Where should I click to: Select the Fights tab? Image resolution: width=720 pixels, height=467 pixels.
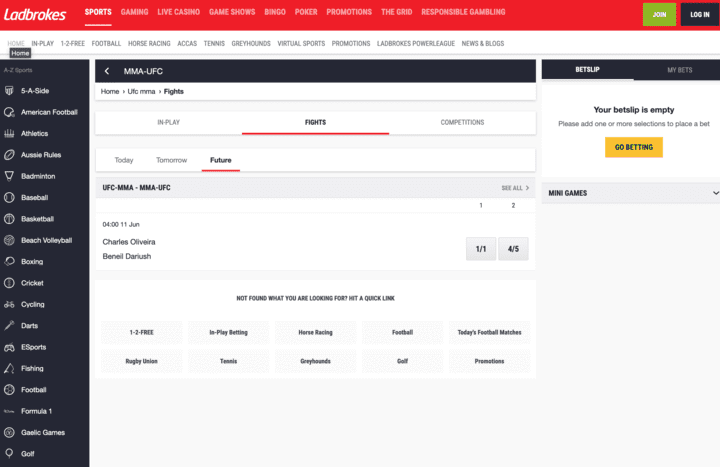[x=315, y=122]
